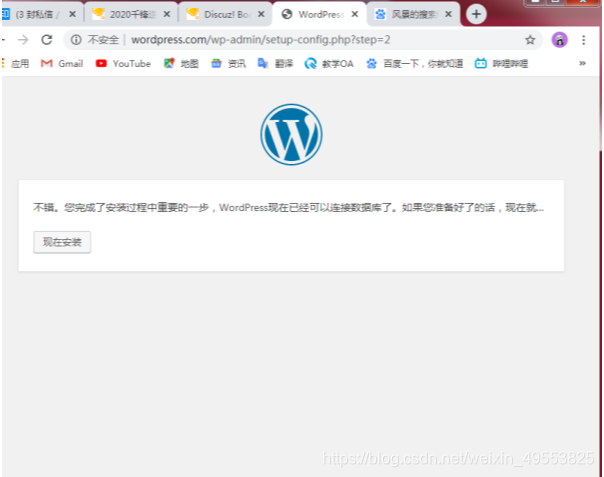Click the not-secure site info icon
604x477 pixels.
tap(76, 40)
